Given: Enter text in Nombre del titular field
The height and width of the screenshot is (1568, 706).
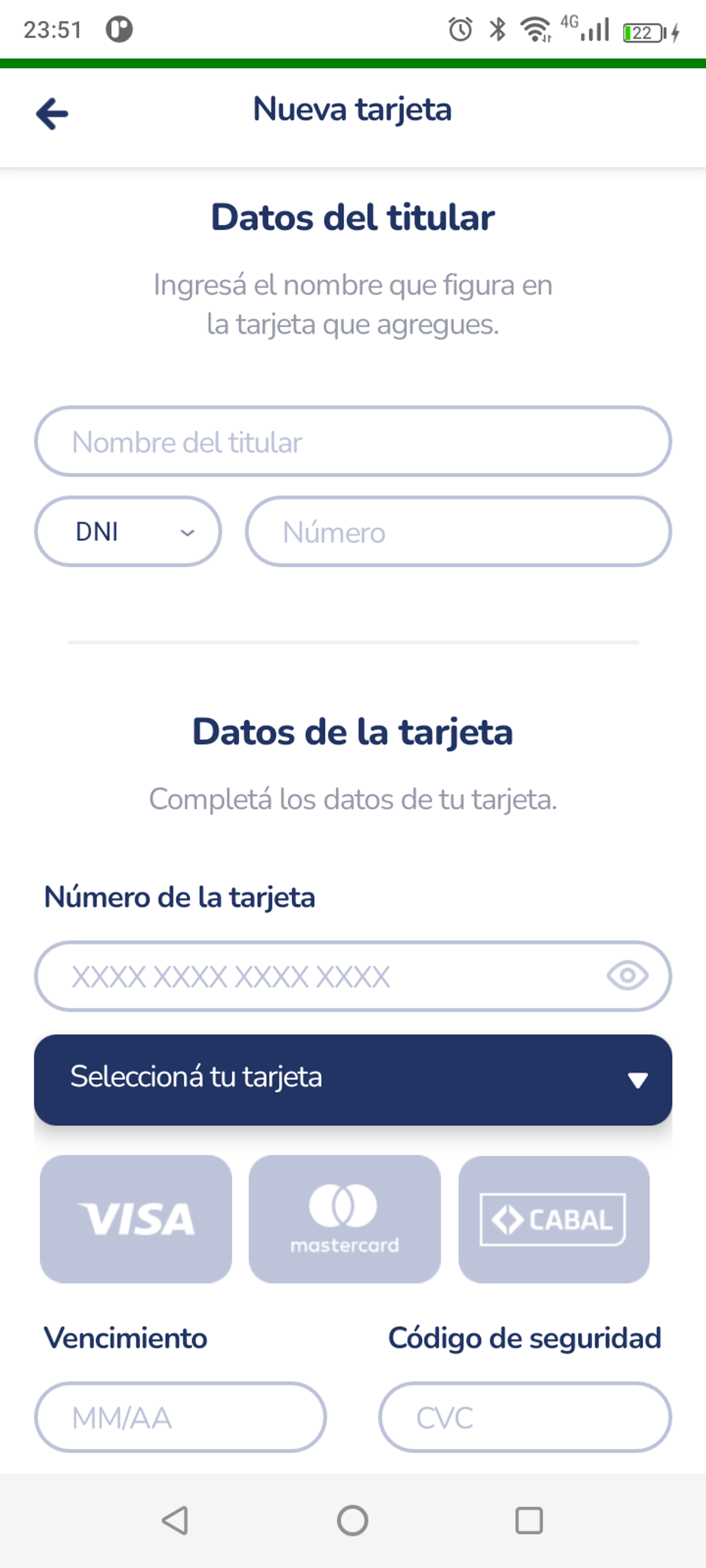Looking at the screenshot, I should 353,441.
